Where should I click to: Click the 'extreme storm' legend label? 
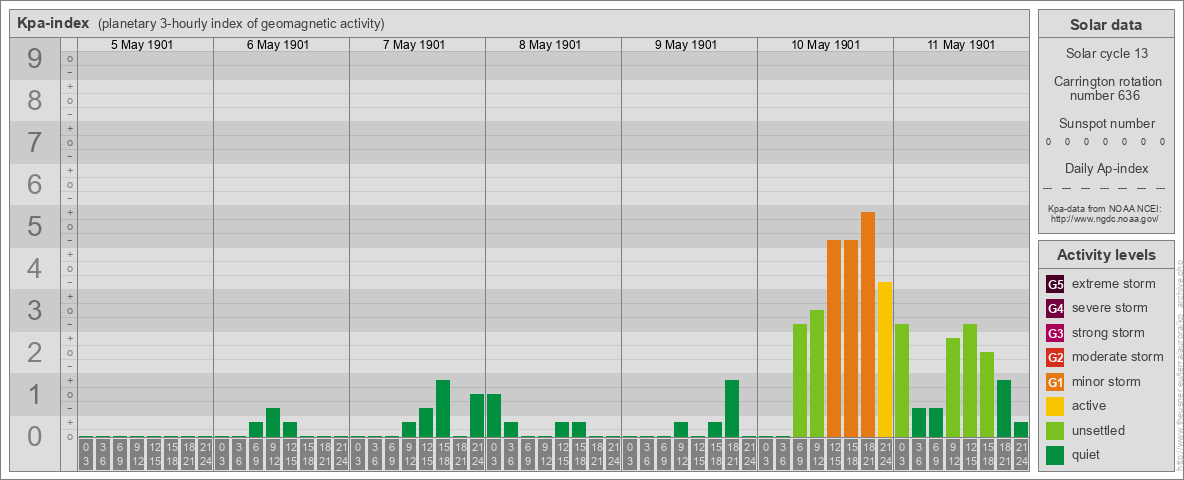pyautogui.click(x=1114, y=284)
